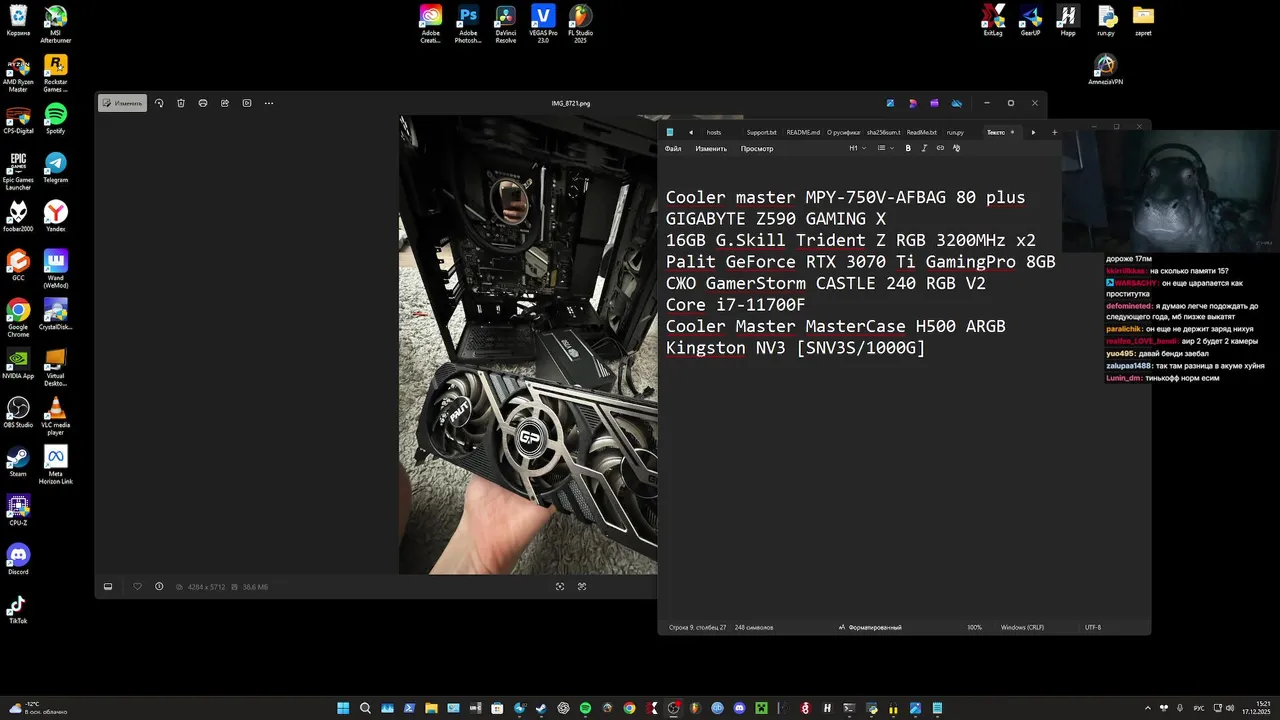Screen dimensions: 1280x720
Task: Open NVIDIA App desktop icon
Action: [18, 364]
